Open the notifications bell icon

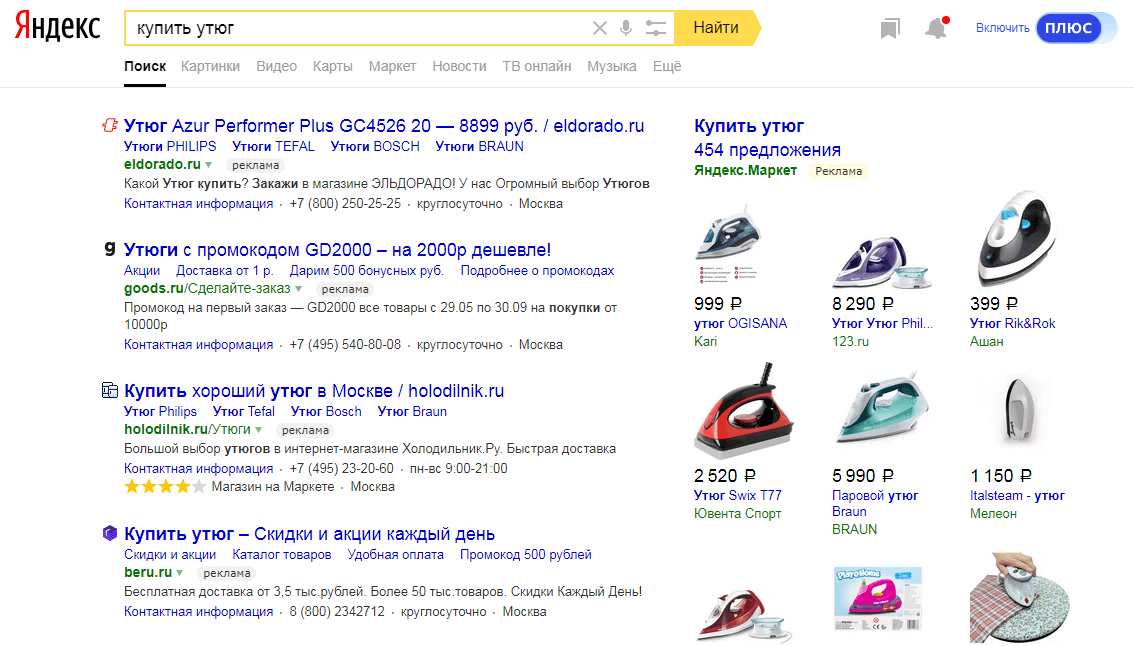(936, 29)
